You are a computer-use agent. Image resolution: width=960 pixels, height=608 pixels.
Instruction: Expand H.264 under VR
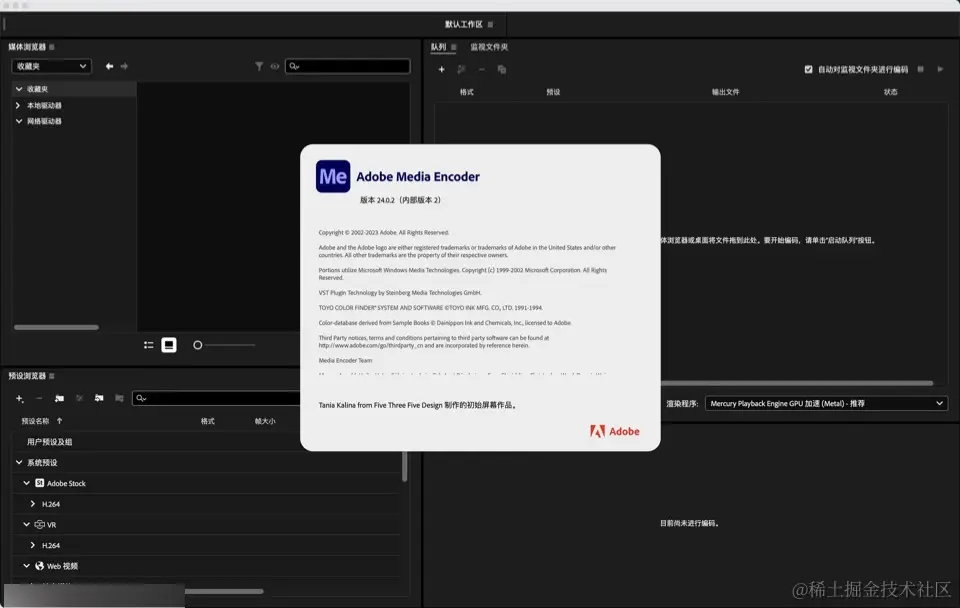(x=33, y=545)
